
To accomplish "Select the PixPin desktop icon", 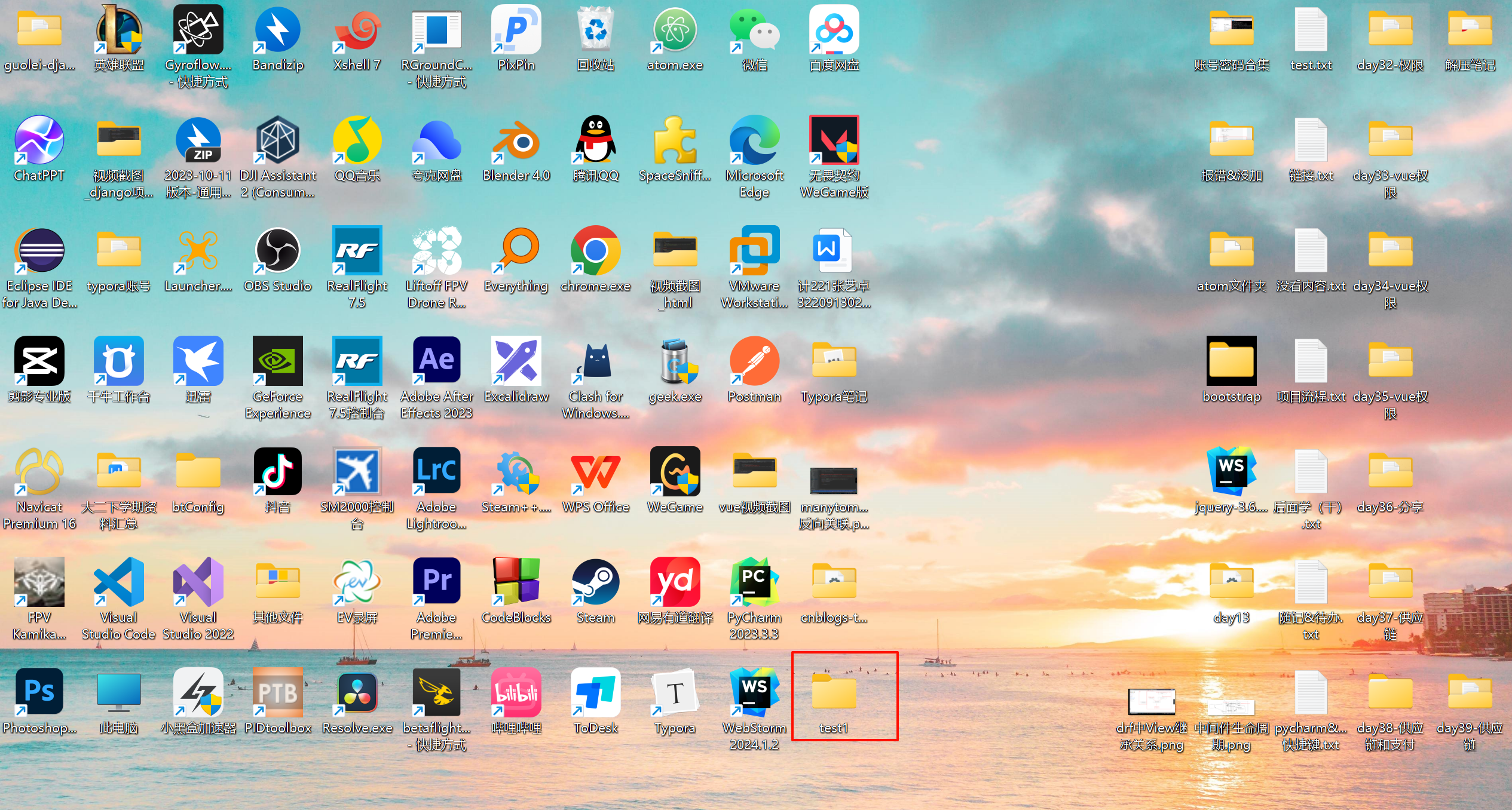I will click(516, 30).
